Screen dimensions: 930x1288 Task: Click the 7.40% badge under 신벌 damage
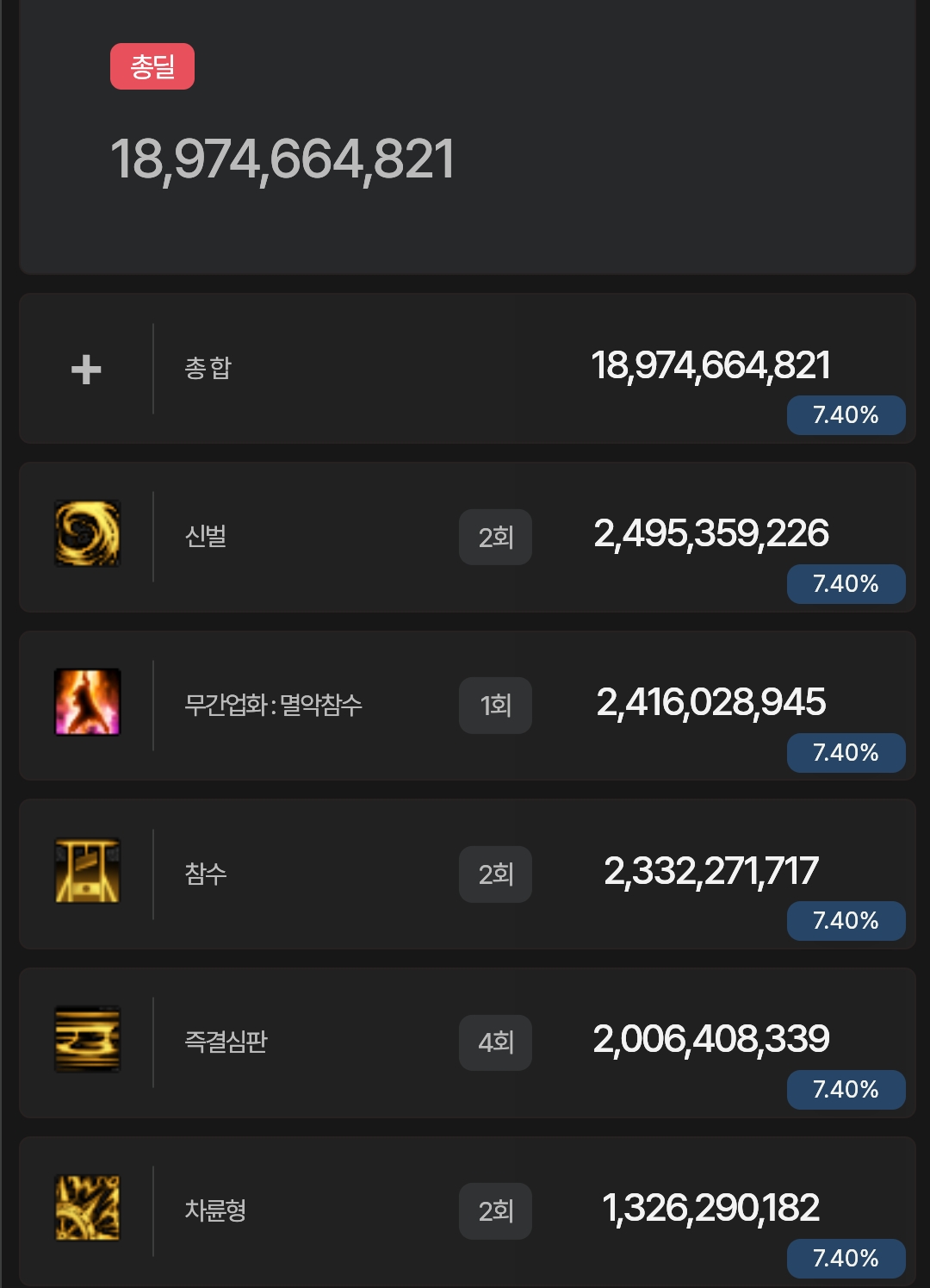846,584
